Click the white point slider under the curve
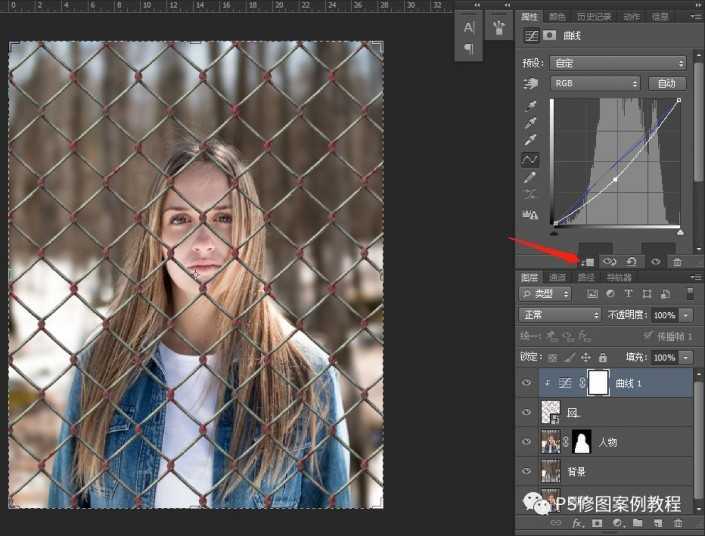Image resolution: width=705 pixels, height=536 pixels. point(680,233)
